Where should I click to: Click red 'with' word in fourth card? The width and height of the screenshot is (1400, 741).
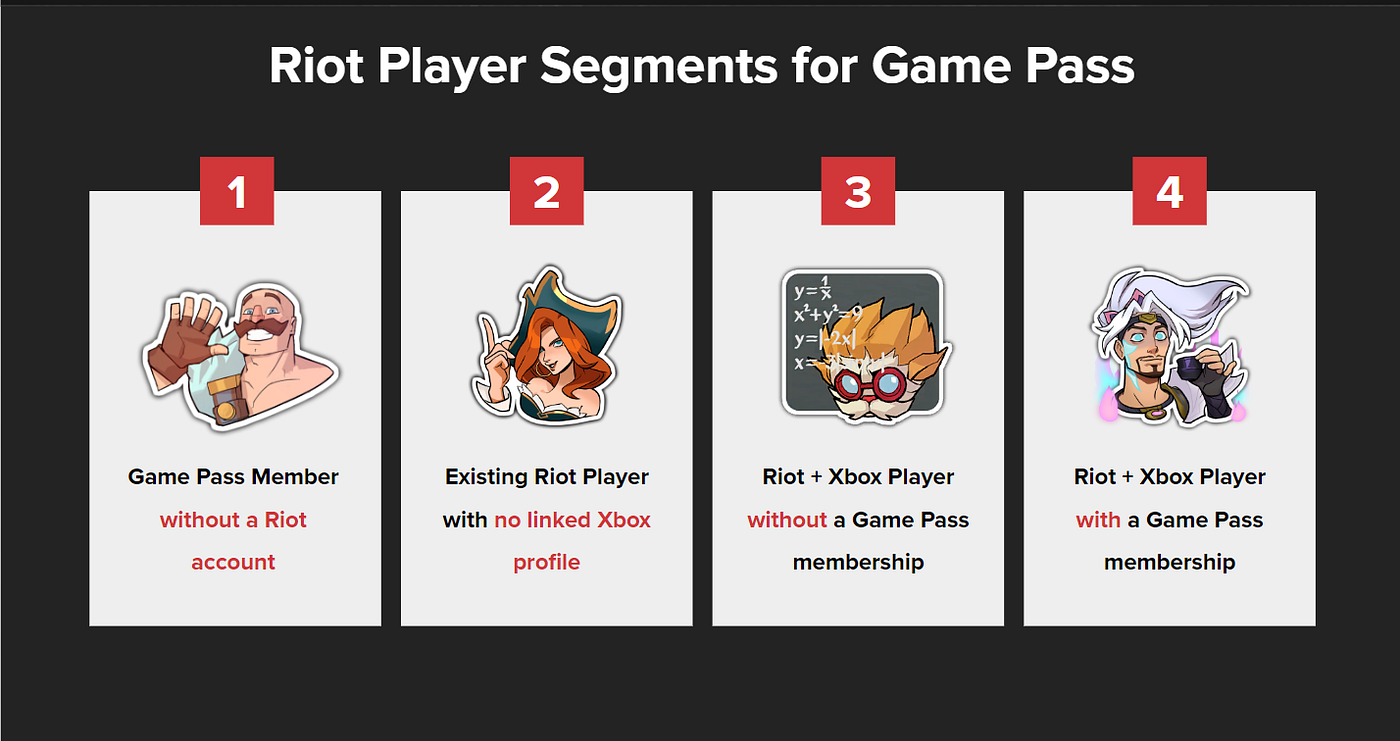[1098, 520]
